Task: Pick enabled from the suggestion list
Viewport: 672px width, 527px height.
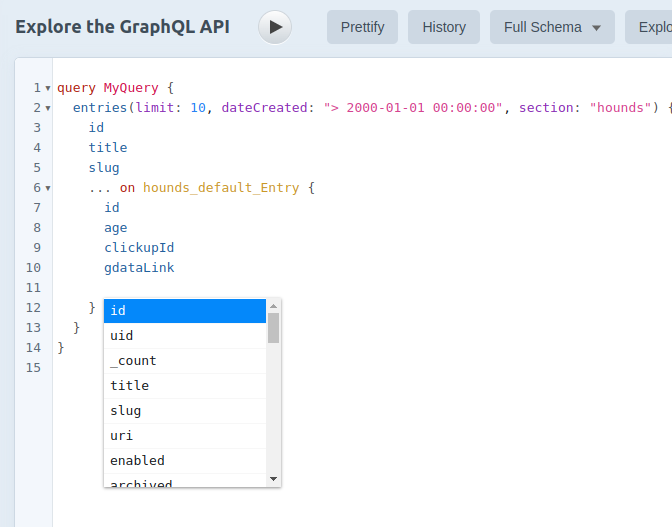Action: point(185,461)
